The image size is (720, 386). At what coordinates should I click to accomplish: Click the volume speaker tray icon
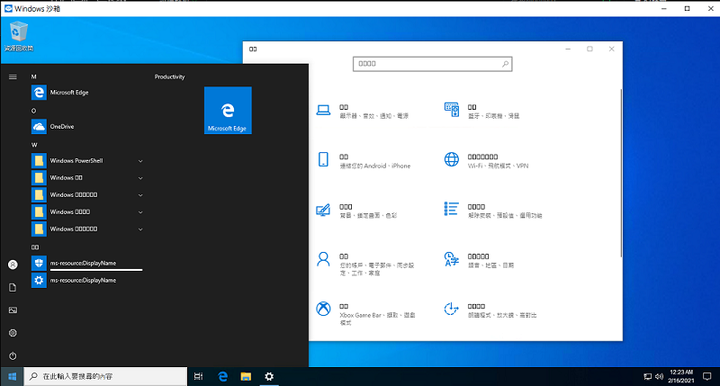[x=659, y=376]
